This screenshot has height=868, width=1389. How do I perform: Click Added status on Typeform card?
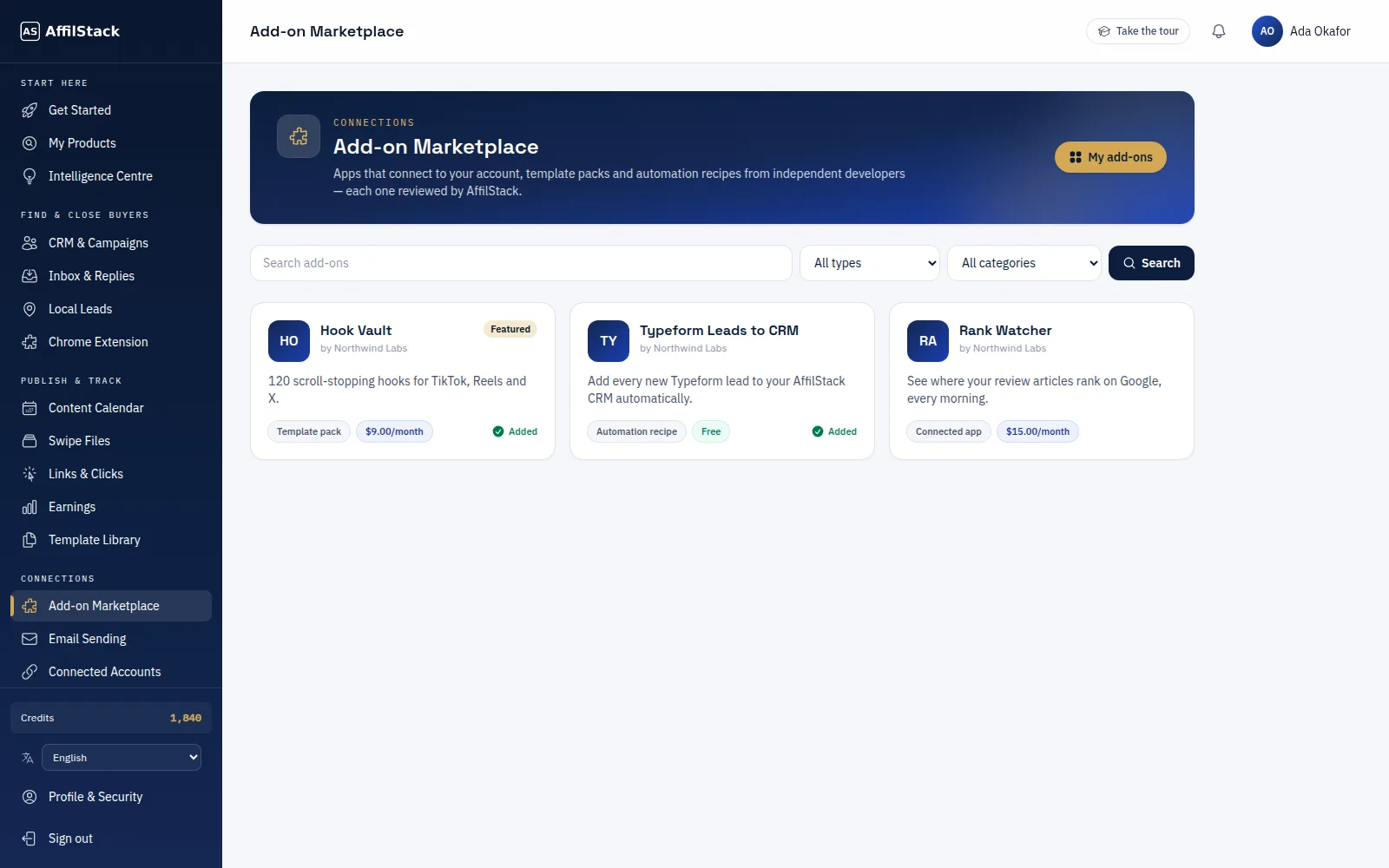coord(834,431)
